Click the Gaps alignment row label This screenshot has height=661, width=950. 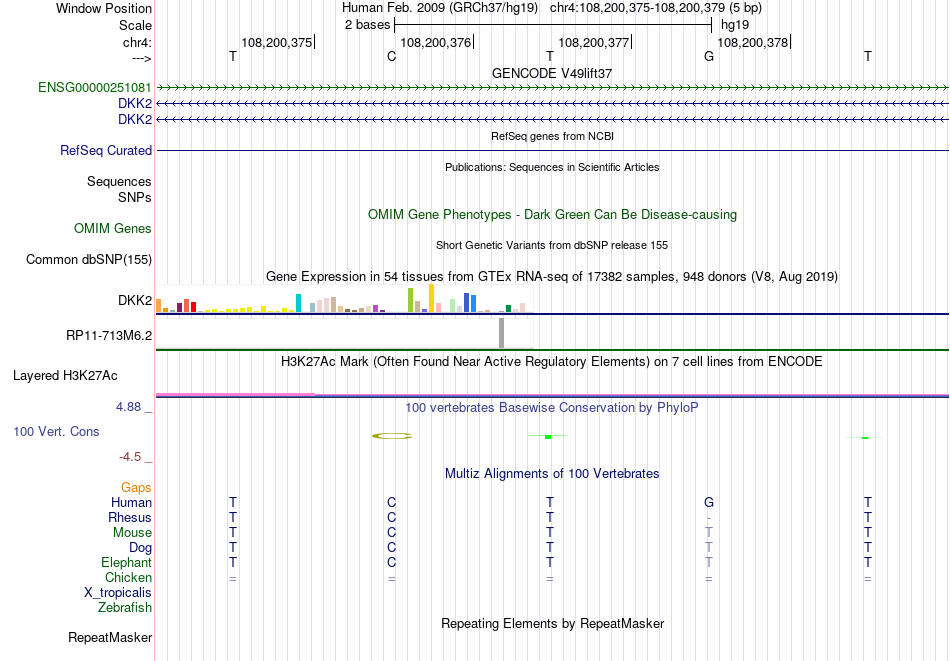(136, 488)
